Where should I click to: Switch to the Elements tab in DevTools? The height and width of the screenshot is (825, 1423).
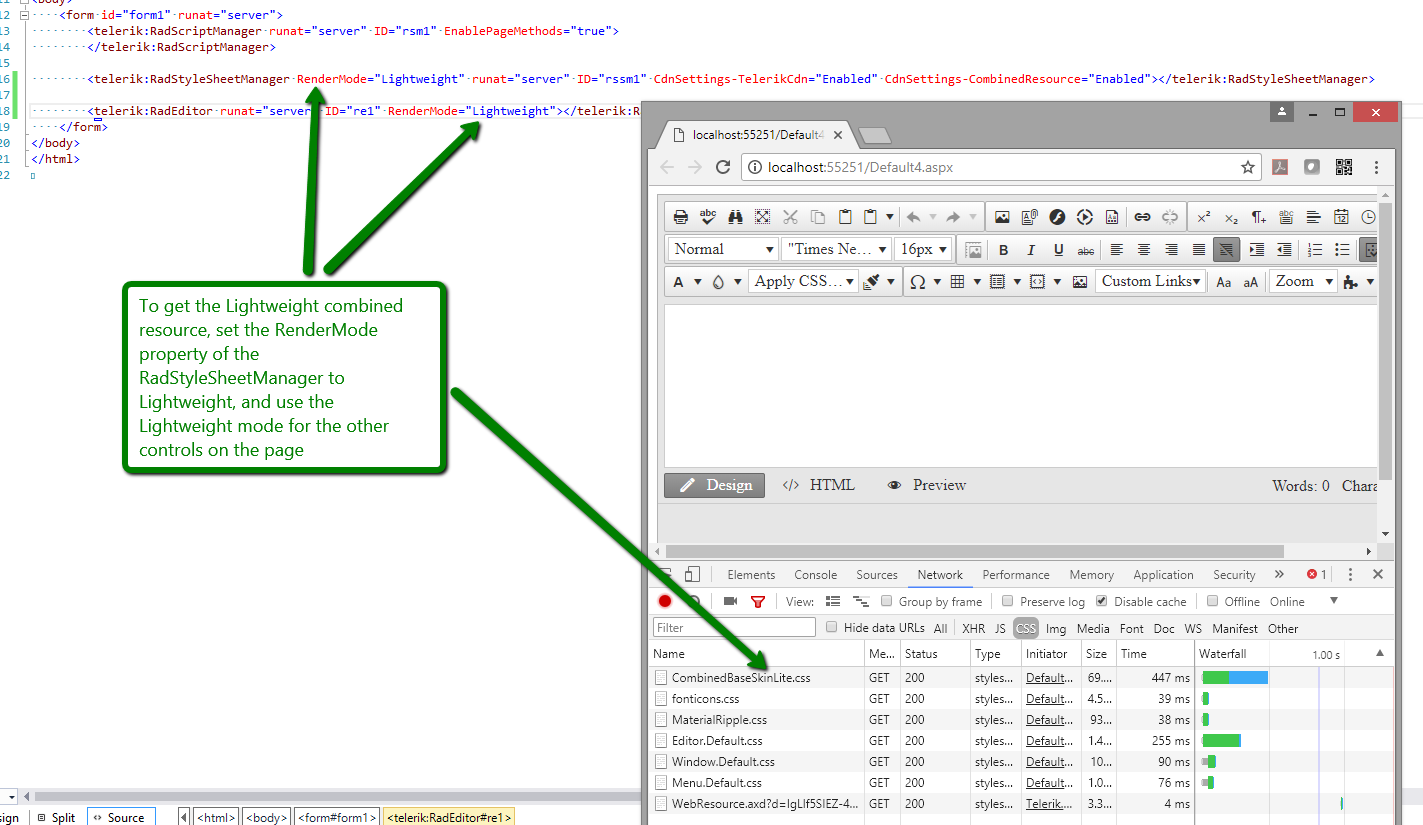pyautogui.click(x=751, y=575)
